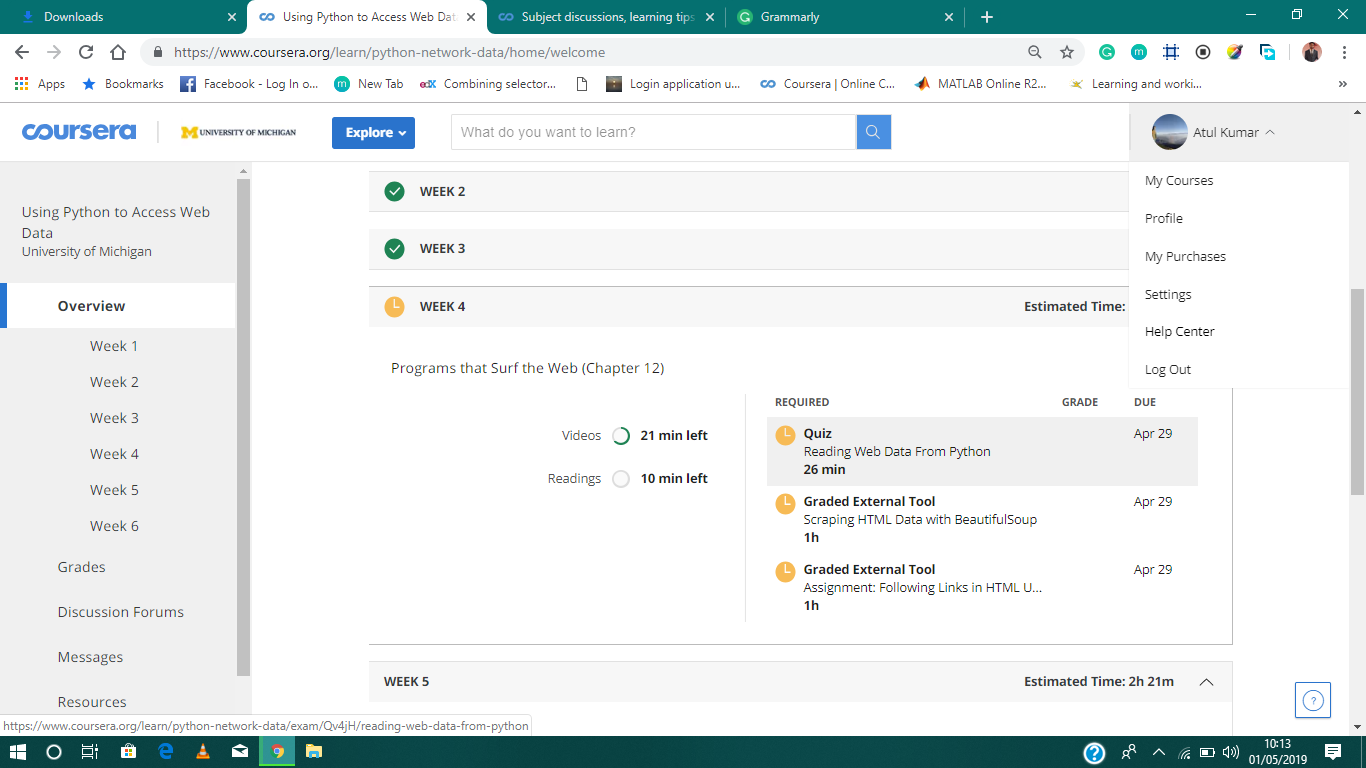This screenshot has width=1366, height=768.
Task: Click the Week 4 clock status icon
Action: 394,307
